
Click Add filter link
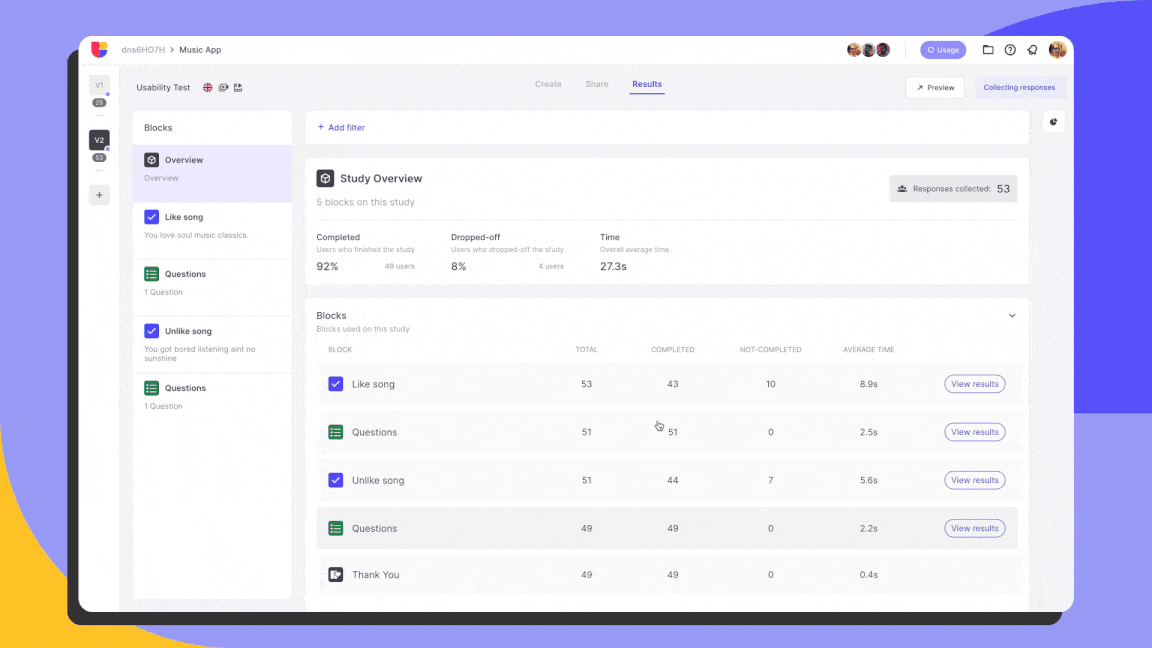[341, 128]
